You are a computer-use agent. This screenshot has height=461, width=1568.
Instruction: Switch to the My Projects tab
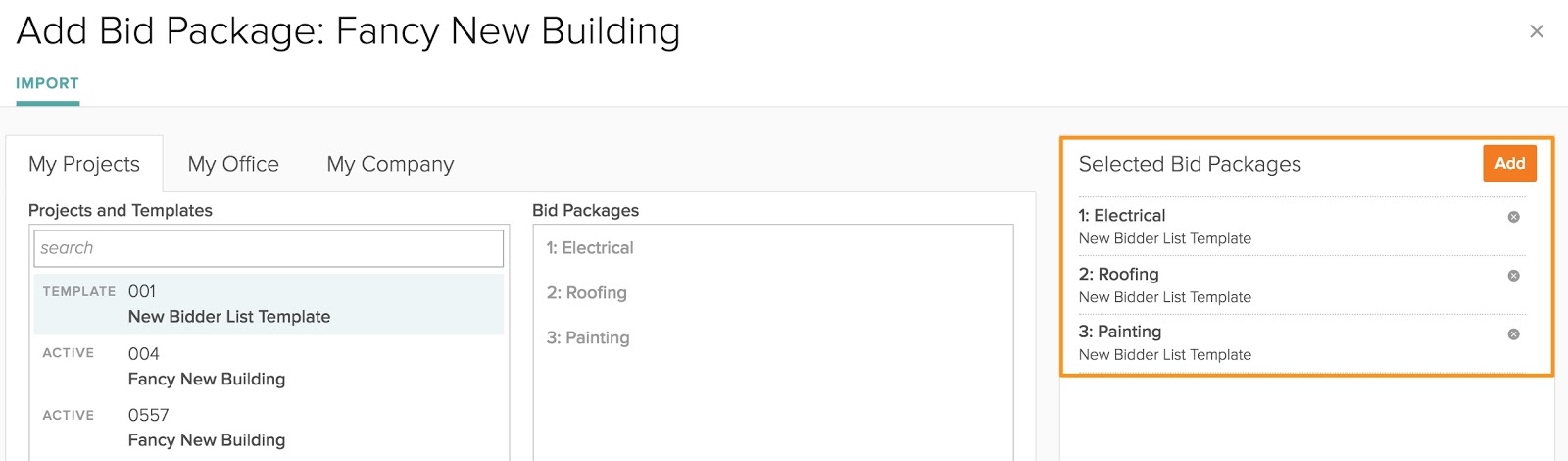point(84,165)
